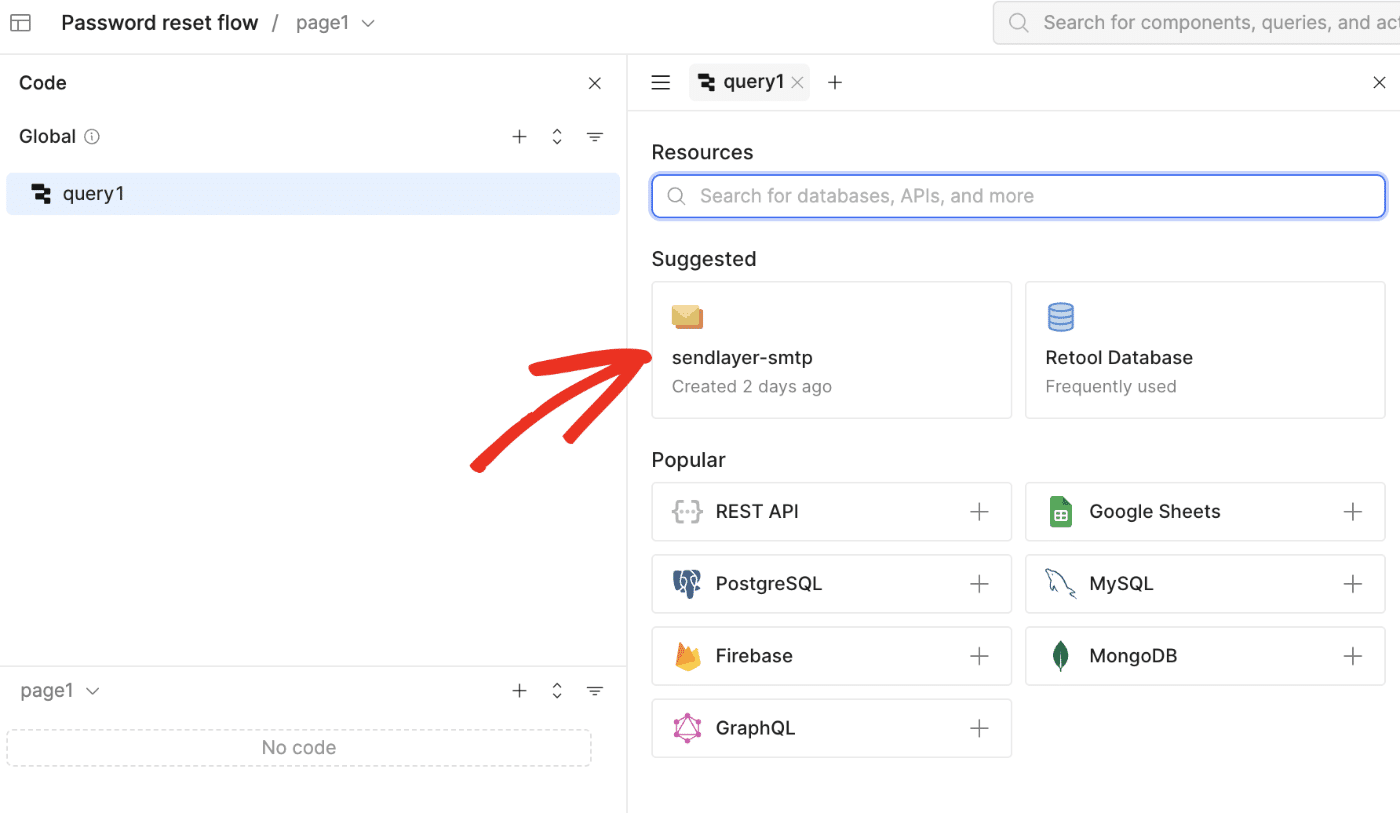Viewport: 1400px width, 813px height.
Task: Add new Global code with plus icon
Action: pyautogui.click(x=519, y=137)
